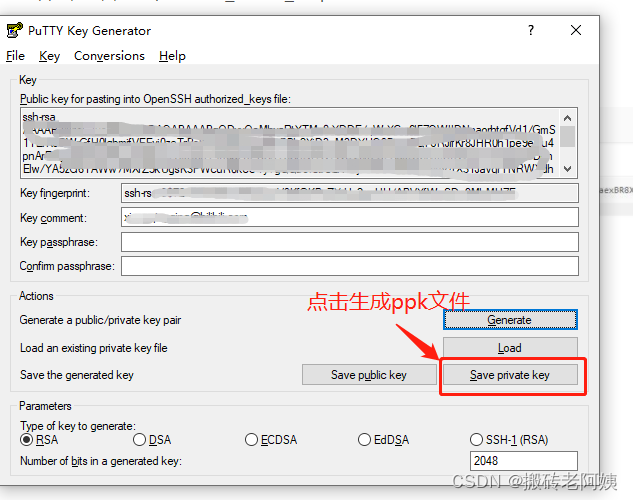Click the Load button
Viewport: 633px width, 500px height.
click(510, 347)
